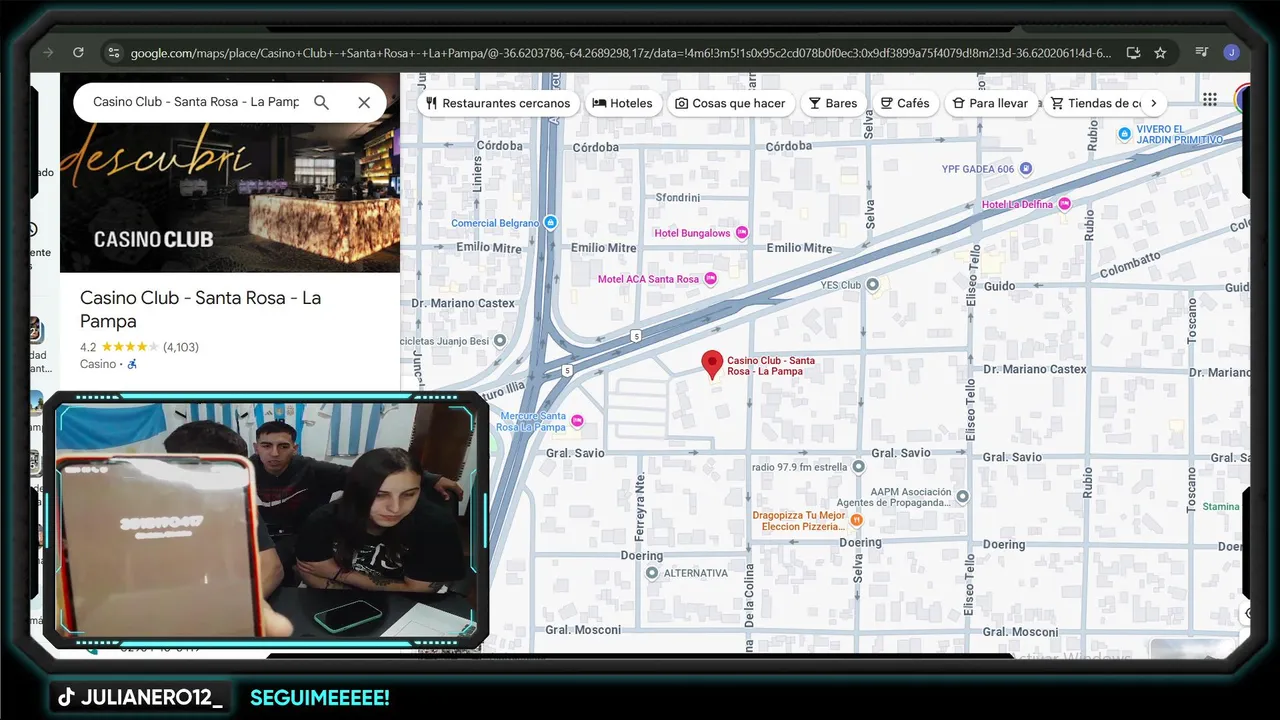Open the media control icon in toolbar
The width and height of the screenshot is (1280, 720).
(1202, 52)
